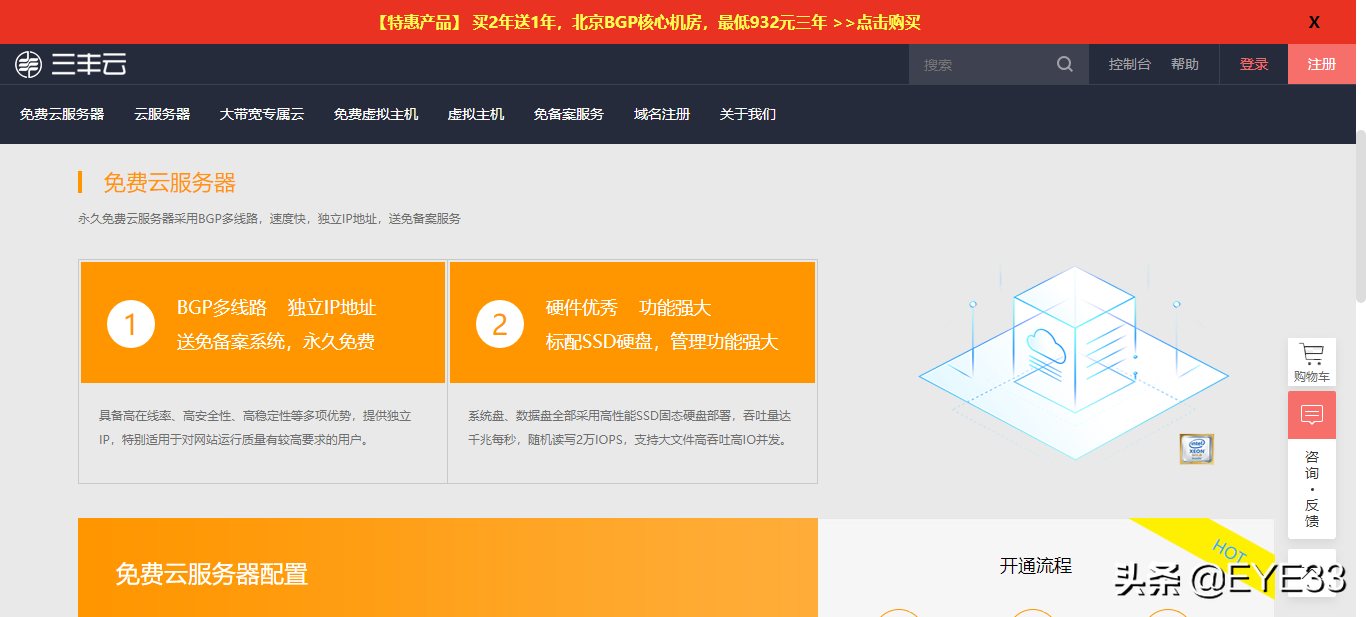Screen dimensions: 1366x617
Task: Open the 帮助 help link
Action: click(x=1185, y=64)
